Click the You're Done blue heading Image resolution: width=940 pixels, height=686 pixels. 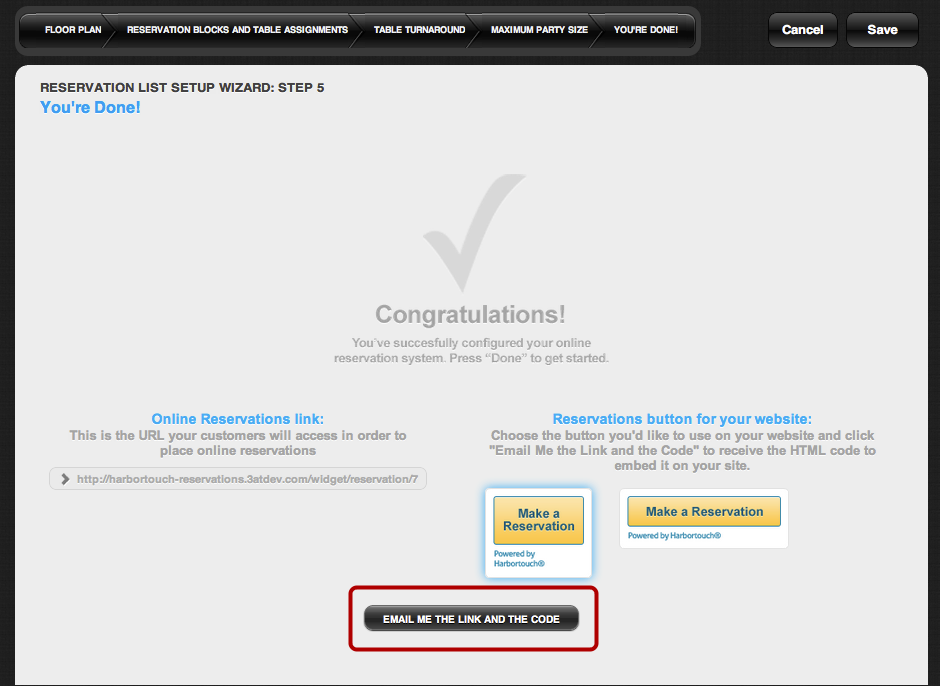point(90,108)
